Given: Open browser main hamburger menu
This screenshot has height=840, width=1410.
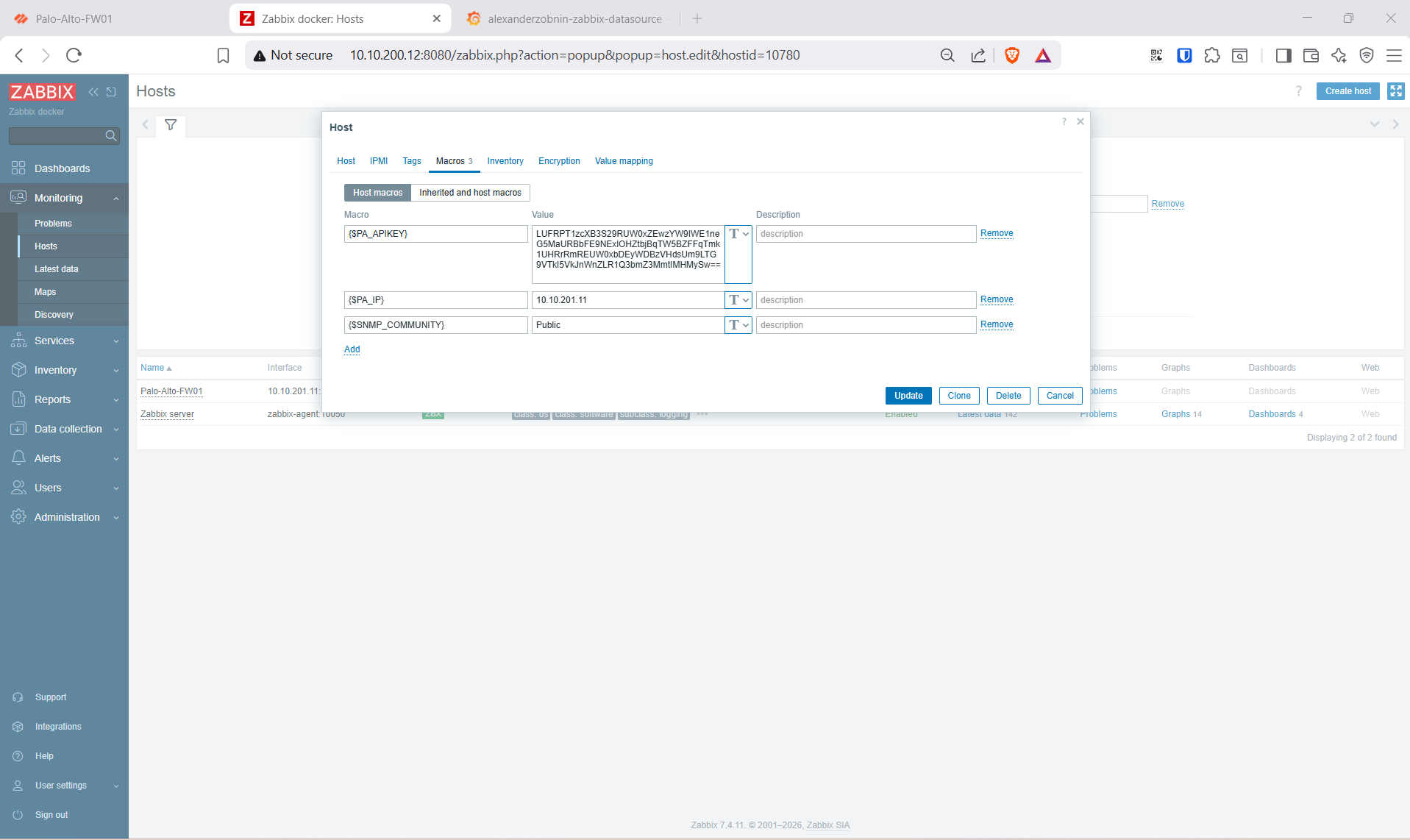Looking at the screenshot, I should pos(1394,55).
